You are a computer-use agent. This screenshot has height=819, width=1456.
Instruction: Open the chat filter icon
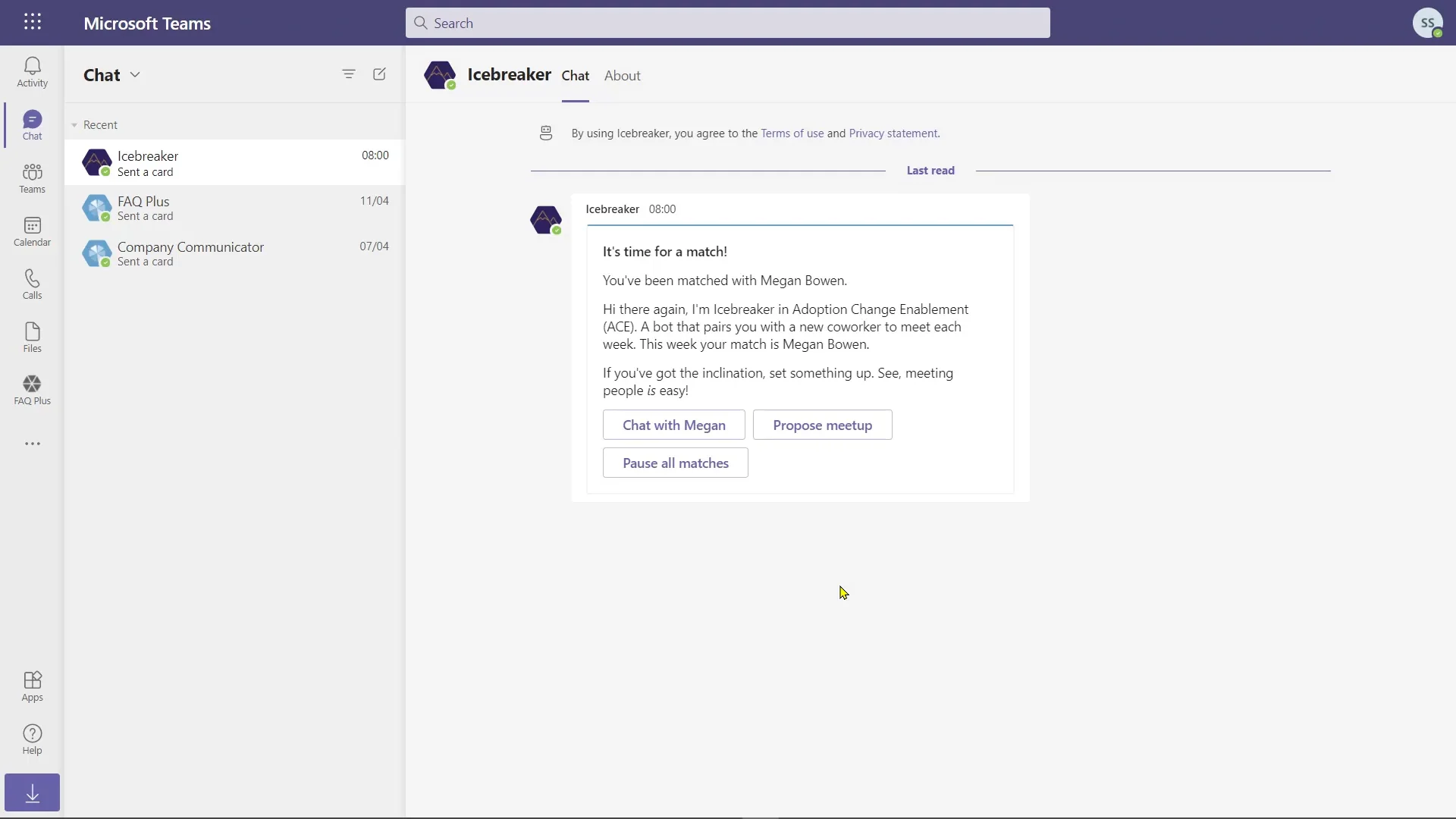coord(349,74)
